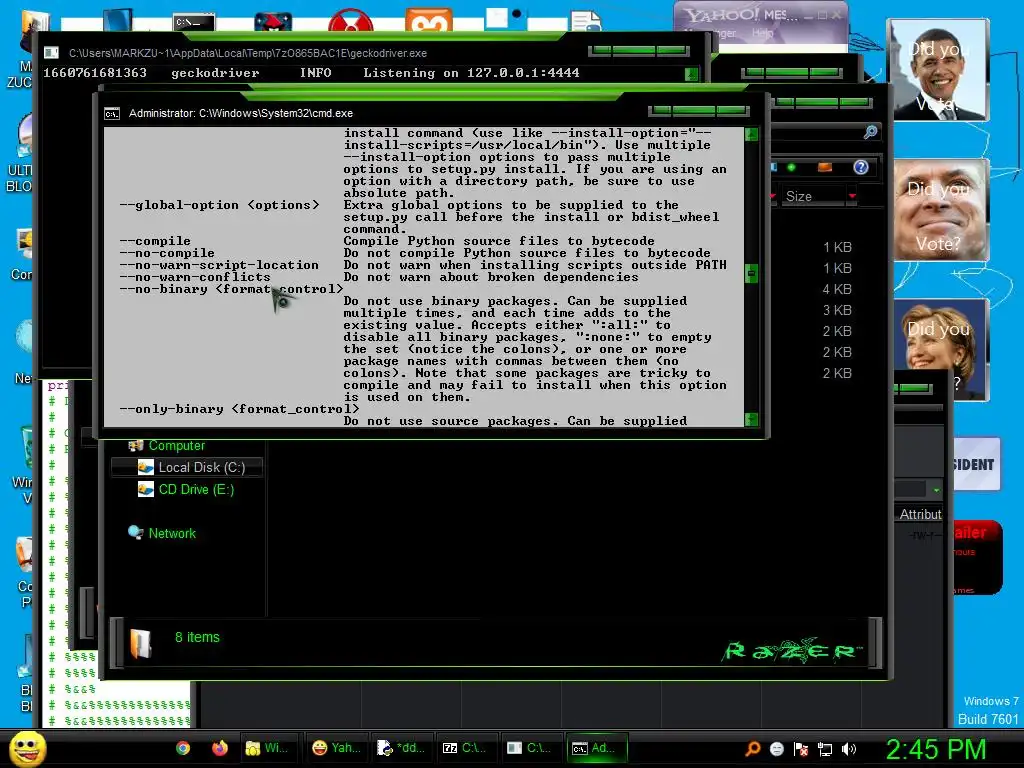Open the Action Center flag tray icon

point(801,749)
